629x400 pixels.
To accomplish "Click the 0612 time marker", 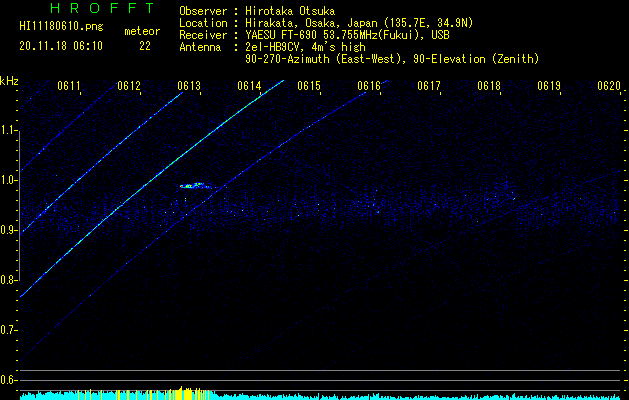I will [129, 86].
